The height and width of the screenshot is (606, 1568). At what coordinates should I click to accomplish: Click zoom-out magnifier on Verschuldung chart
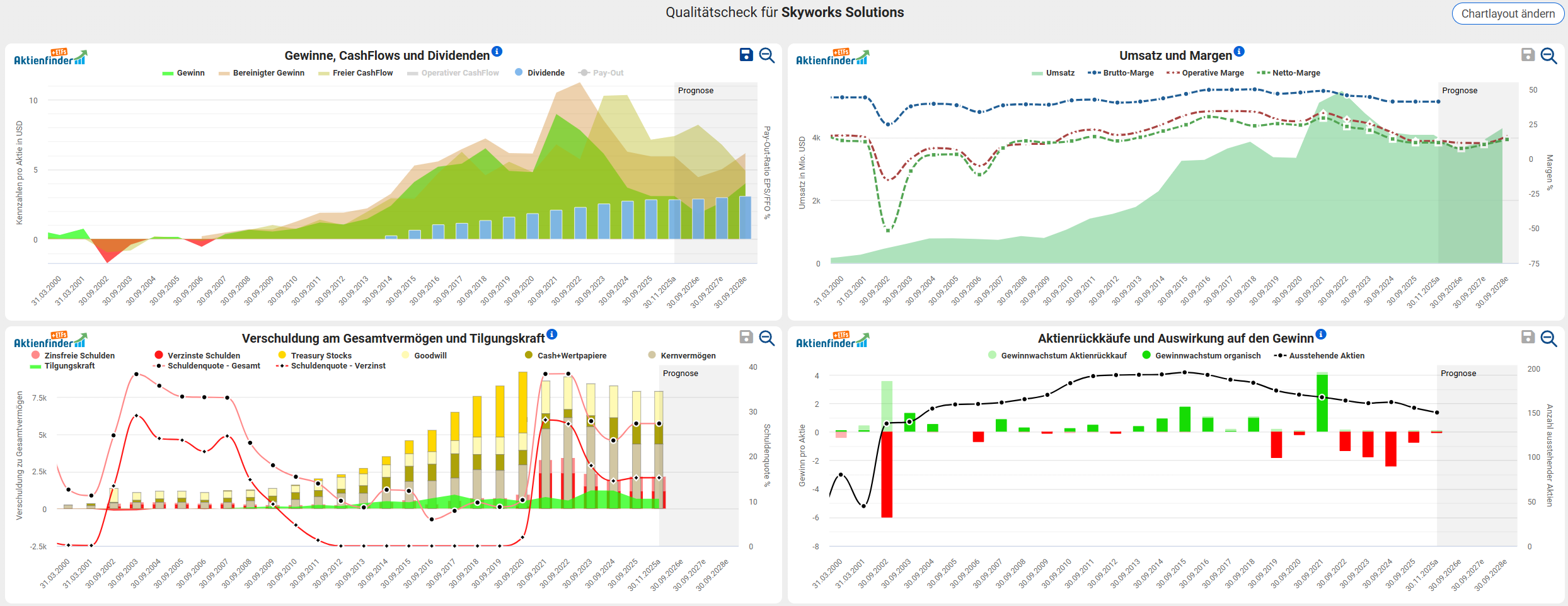click(766, 338)
